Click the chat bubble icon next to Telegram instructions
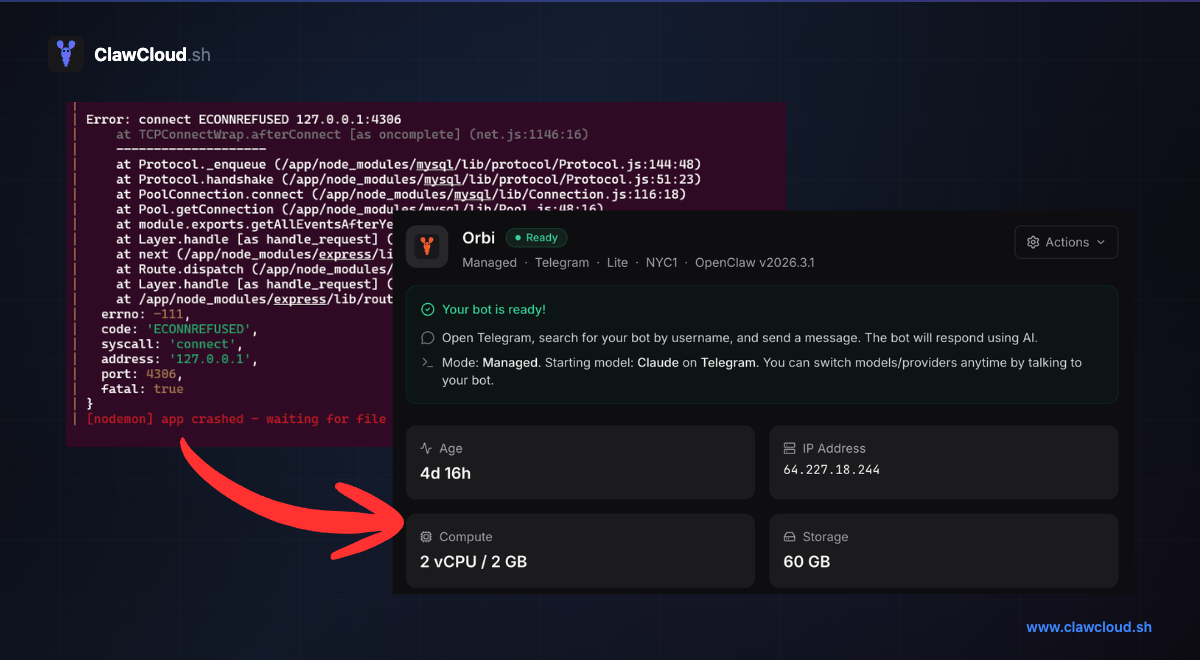Viewport: 1200px width, 660px height. tap(427, 337)
